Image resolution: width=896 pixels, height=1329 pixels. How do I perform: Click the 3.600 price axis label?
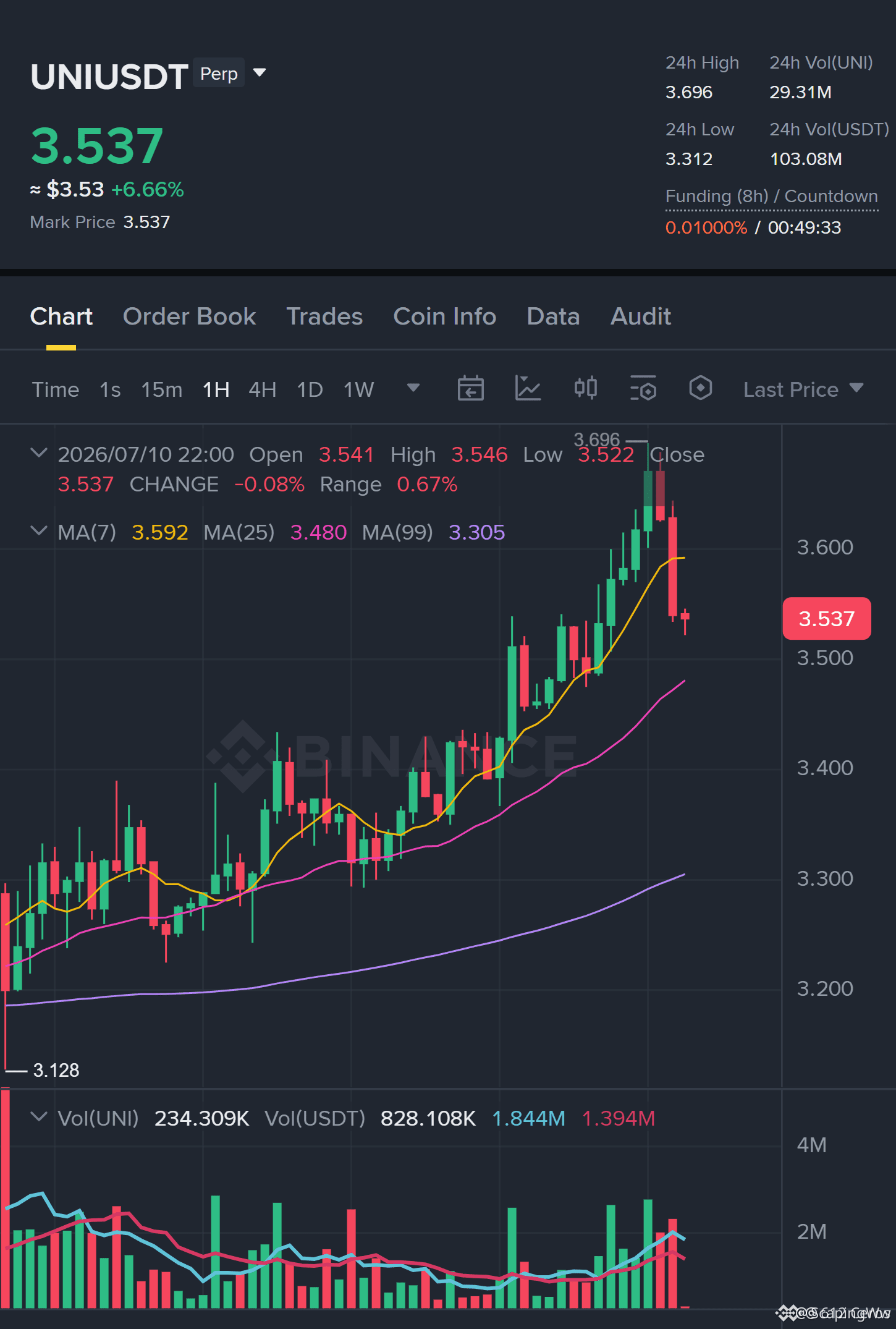(x=825, y=547)
